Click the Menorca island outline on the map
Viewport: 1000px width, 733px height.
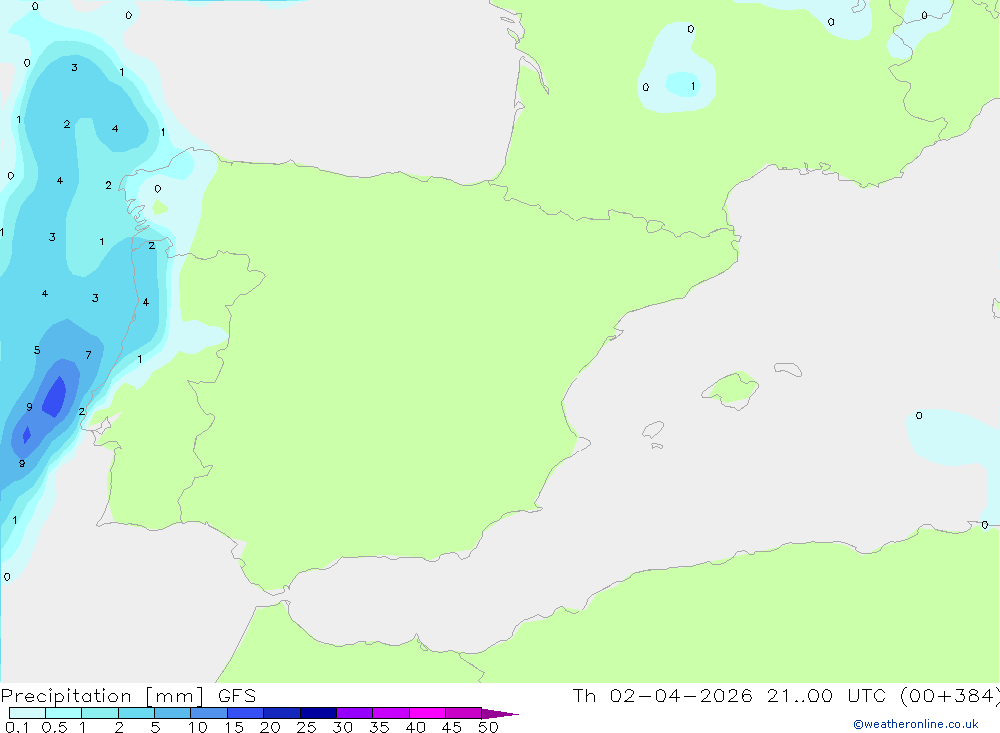click(x=788, y=369)
